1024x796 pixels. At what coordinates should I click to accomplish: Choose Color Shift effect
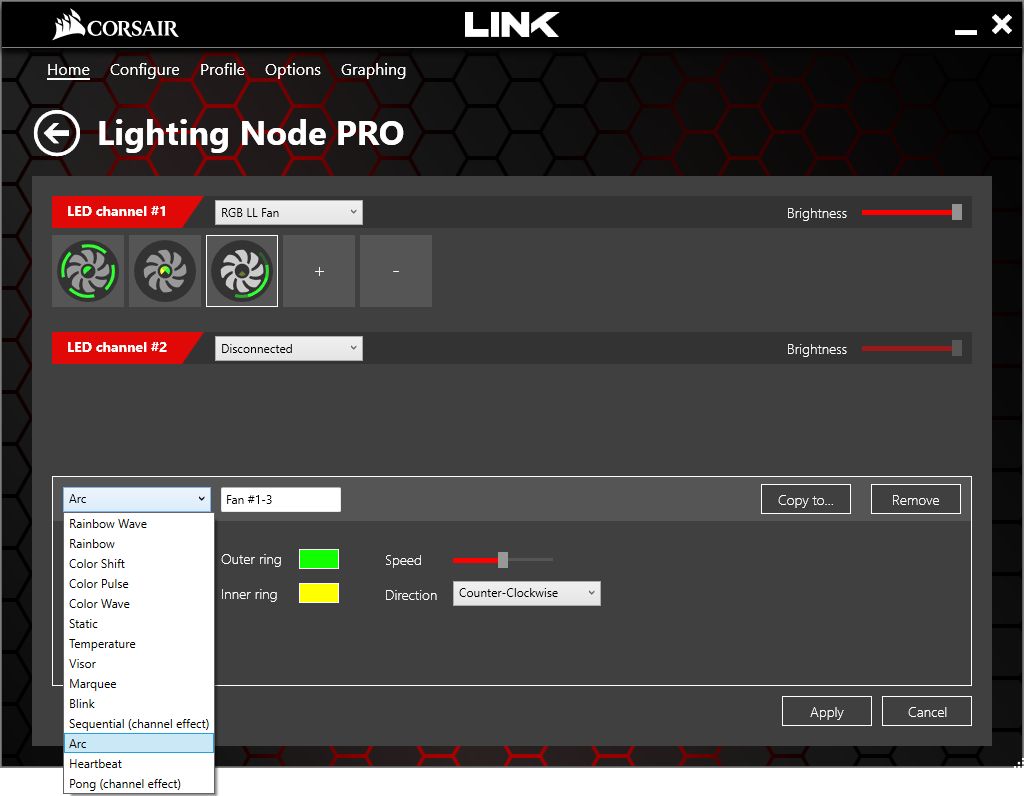[139, 564]
